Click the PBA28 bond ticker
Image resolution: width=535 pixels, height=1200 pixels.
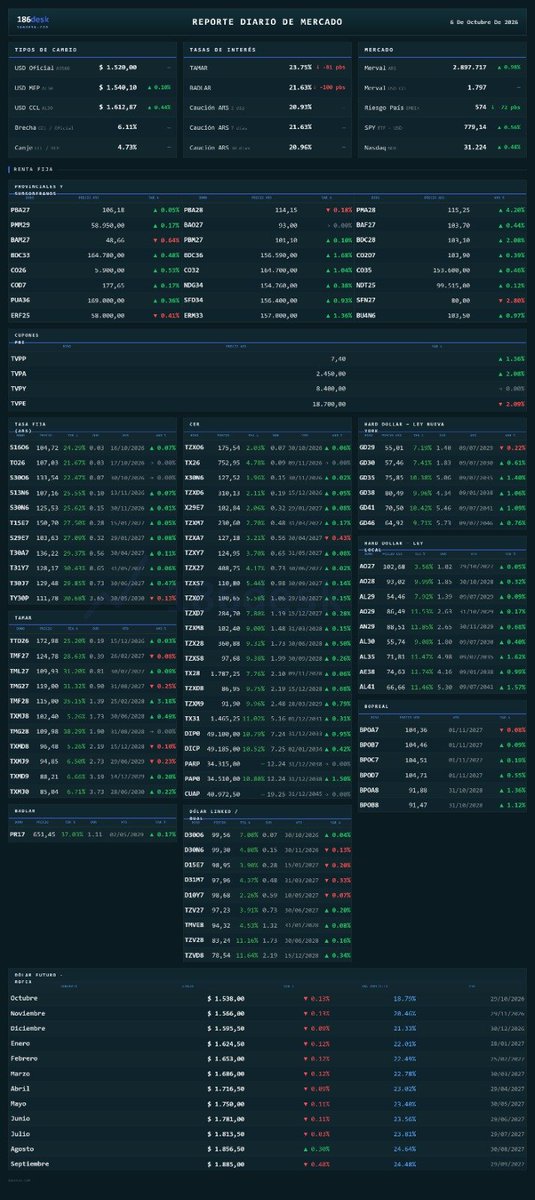pos(194,210)
